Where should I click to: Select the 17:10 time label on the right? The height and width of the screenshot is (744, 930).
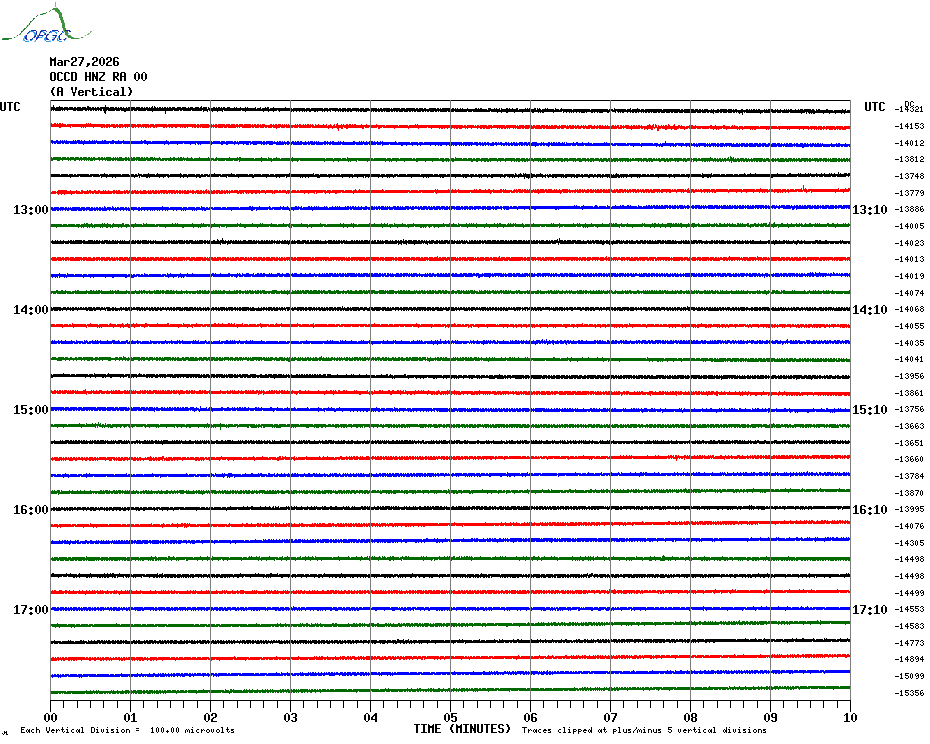coord(869,610)
